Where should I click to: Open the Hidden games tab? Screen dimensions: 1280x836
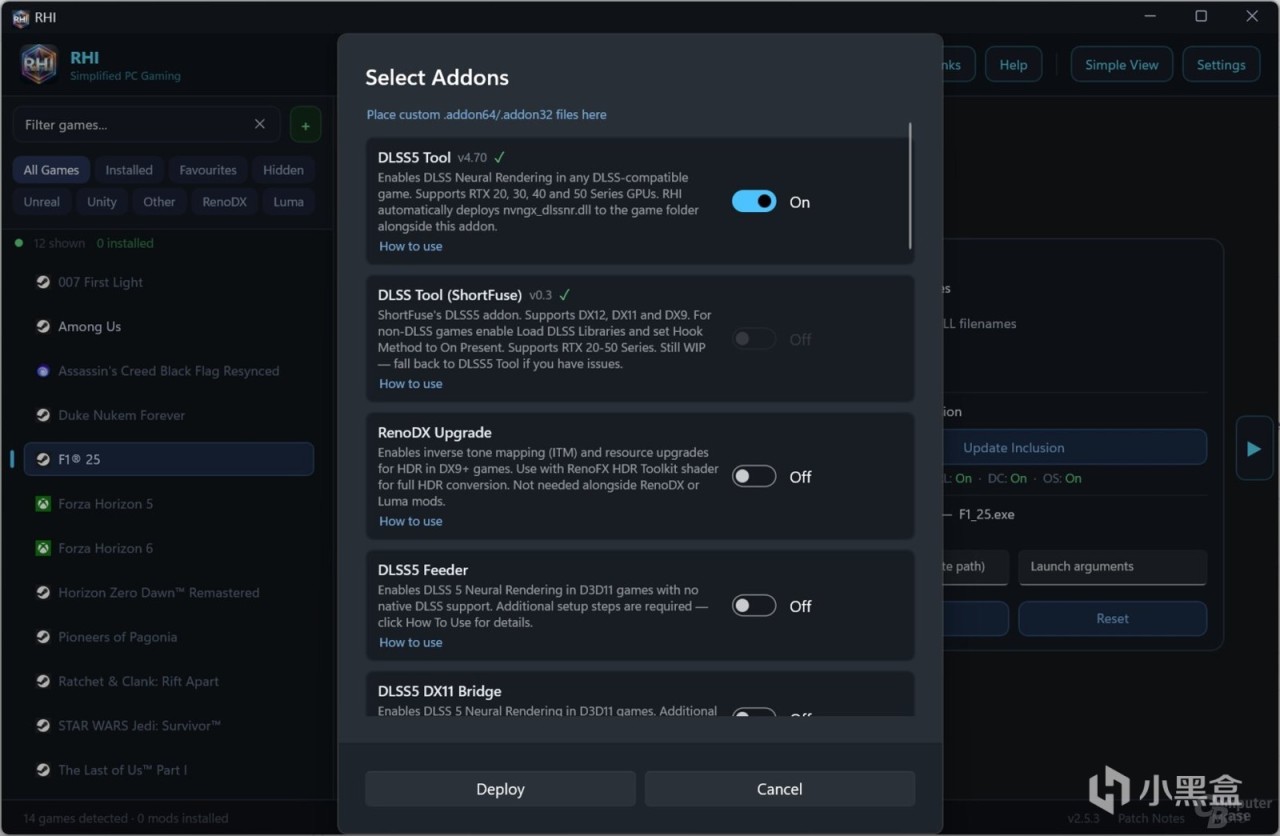pos(283,170)
